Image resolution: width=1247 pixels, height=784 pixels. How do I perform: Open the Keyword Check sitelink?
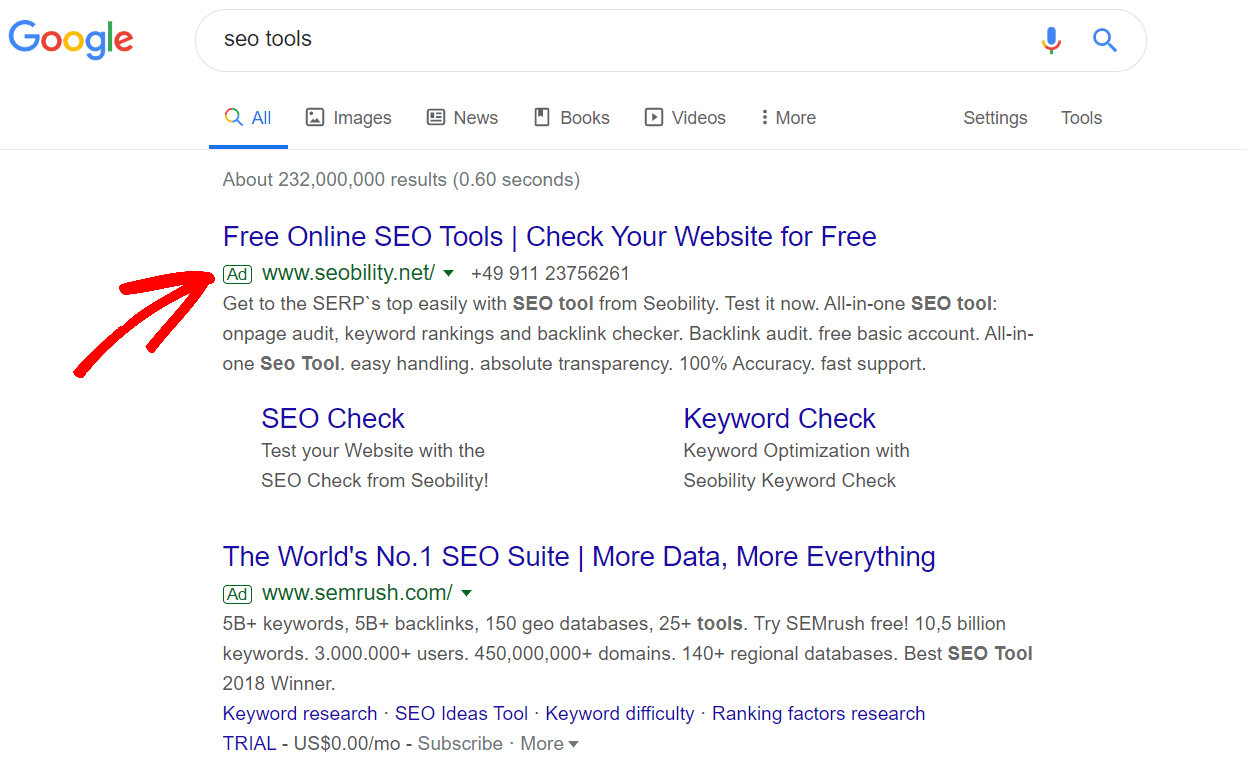tap(779, 418)
